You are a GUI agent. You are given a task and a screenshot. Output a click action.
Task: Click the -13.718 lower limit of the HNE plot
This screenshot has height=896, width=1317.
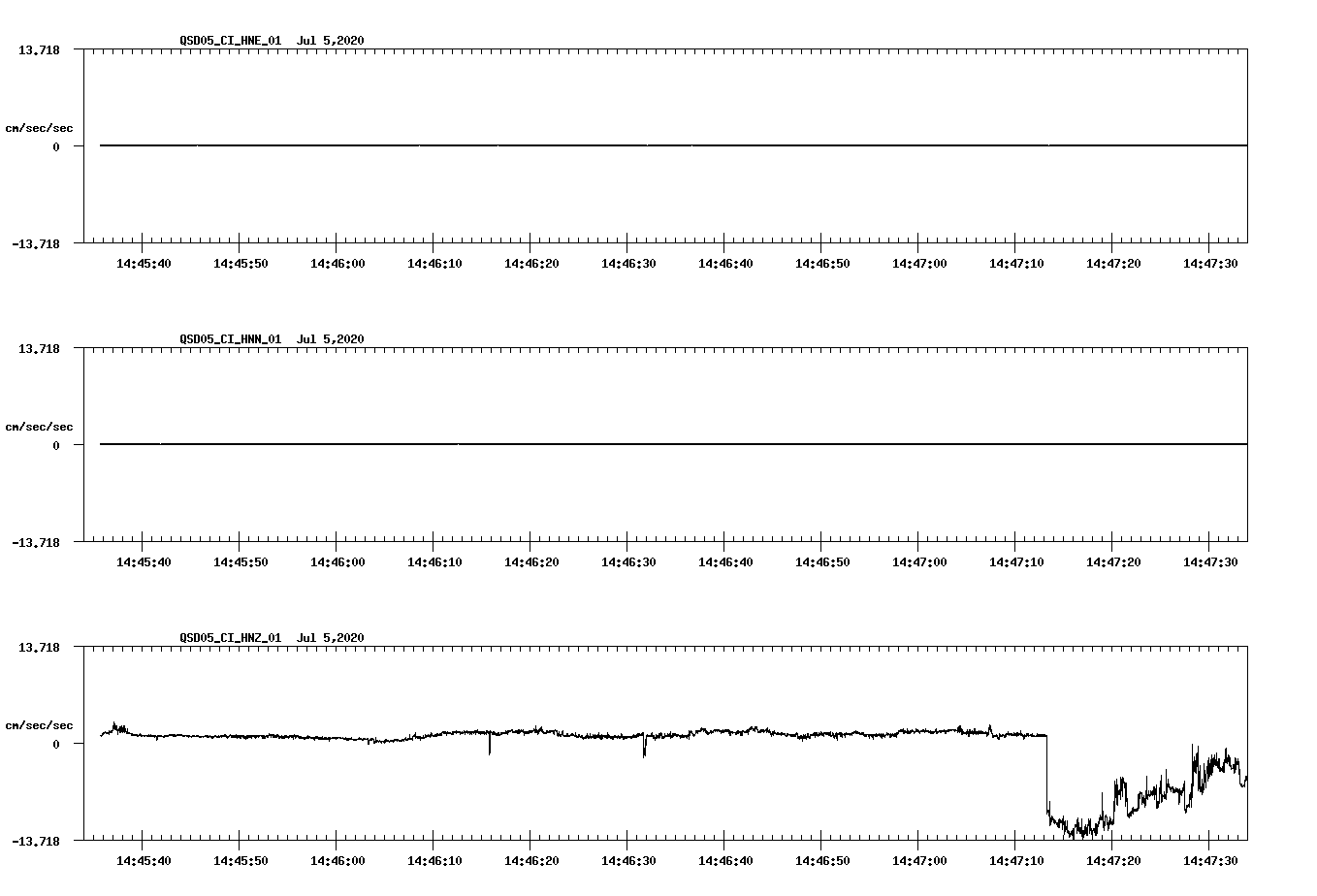[x=36, y=243]
